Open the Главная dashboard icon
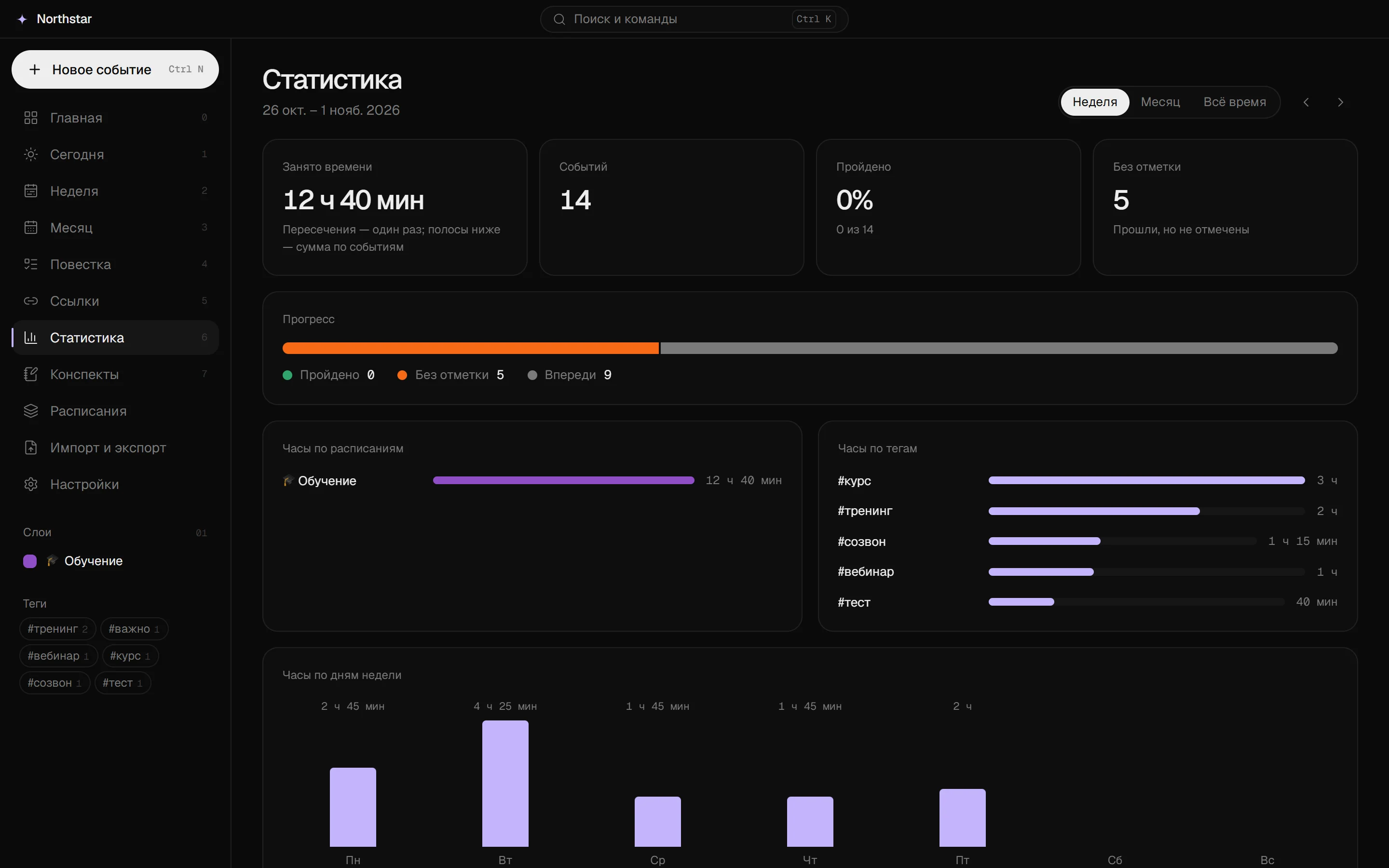Viewport: 1389px width, 868px height. pos(30,118)
